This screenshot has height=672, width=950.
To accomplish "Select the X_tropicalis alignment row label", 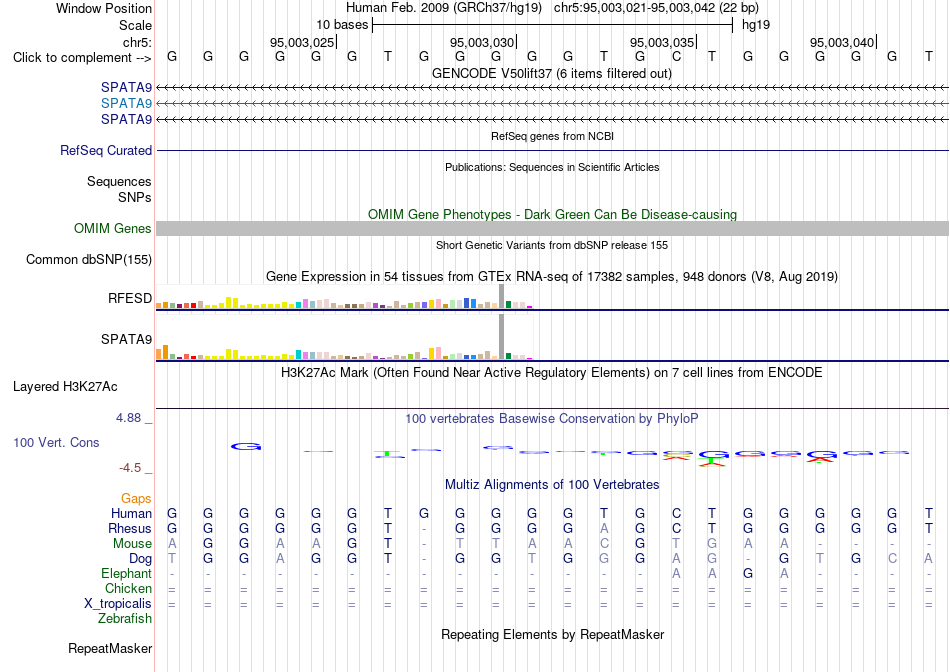I will (x=118, y=604).
